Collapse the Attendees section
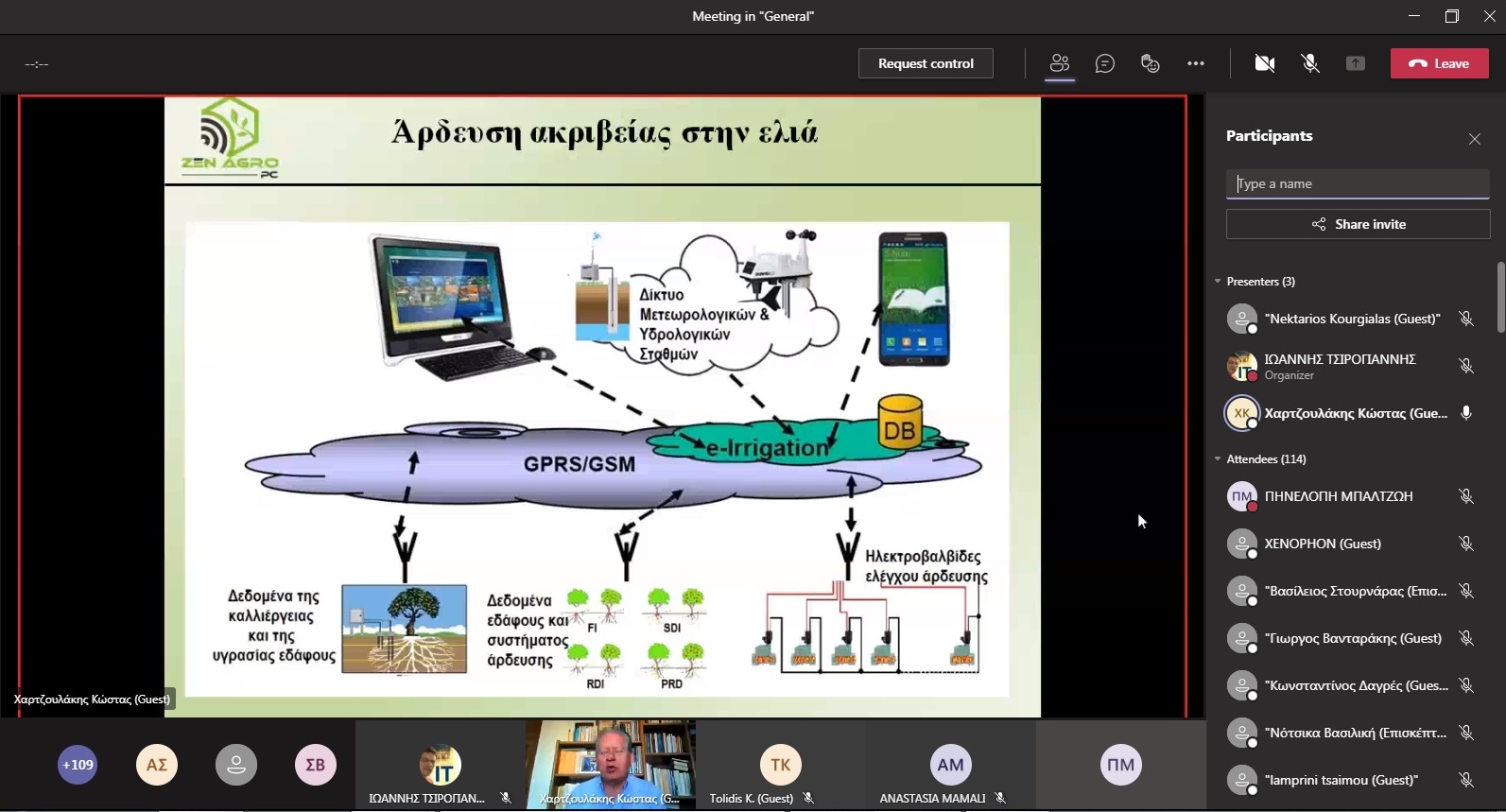 pos(1218,459)
